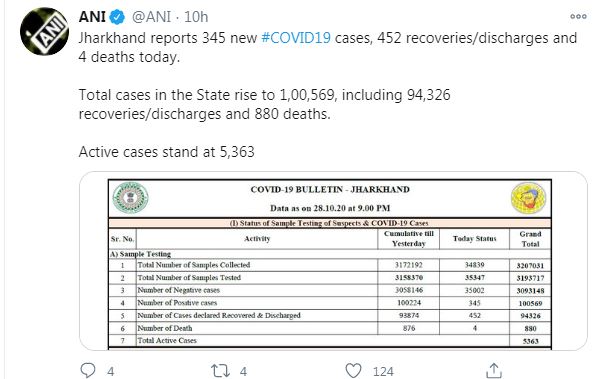The height and width of the screenshot is (379, 600).
Task: Click the retweet count 4
Action: coord(243,371)
